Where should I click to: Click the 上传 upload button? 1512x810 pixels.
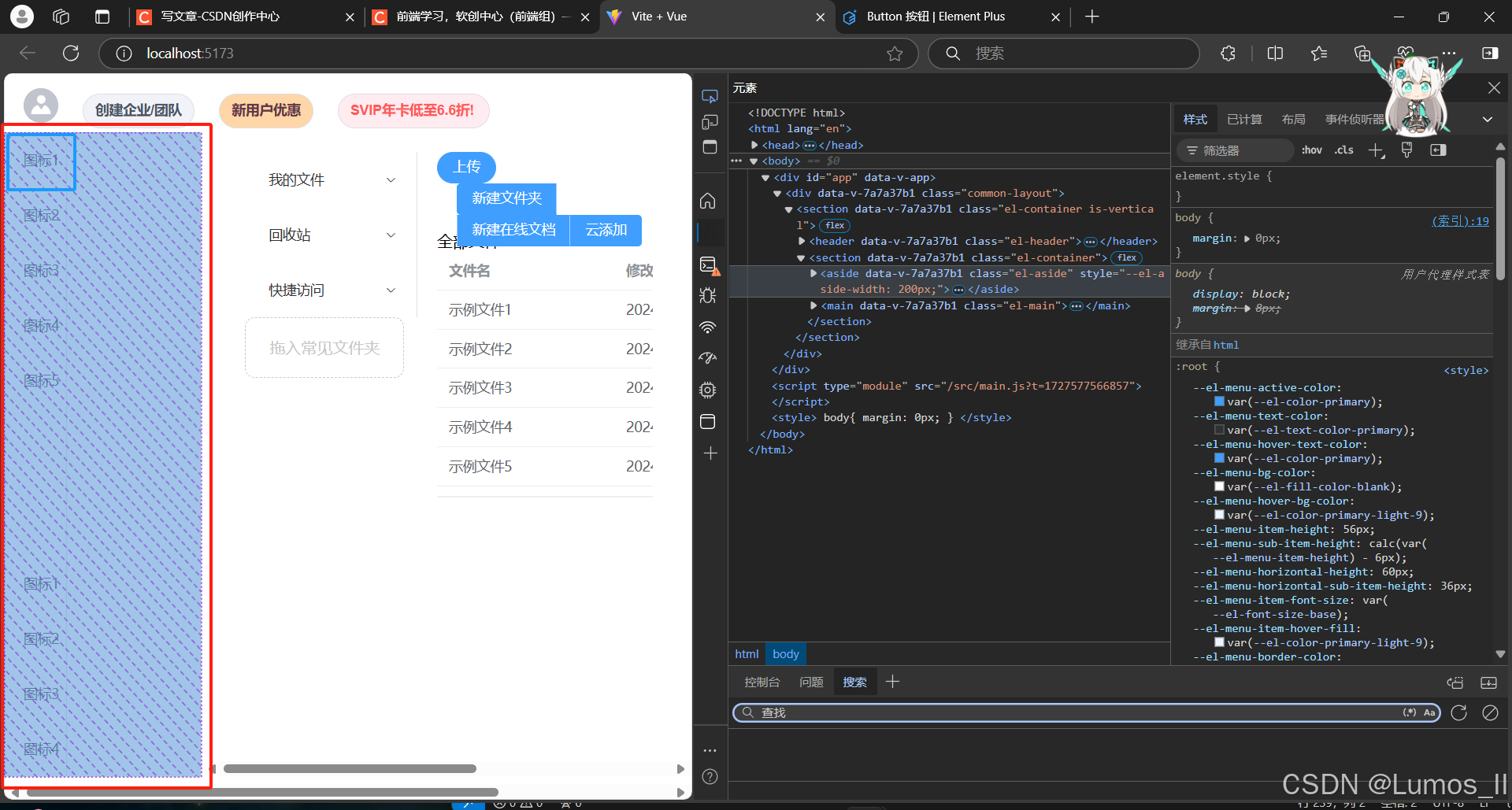466,167
